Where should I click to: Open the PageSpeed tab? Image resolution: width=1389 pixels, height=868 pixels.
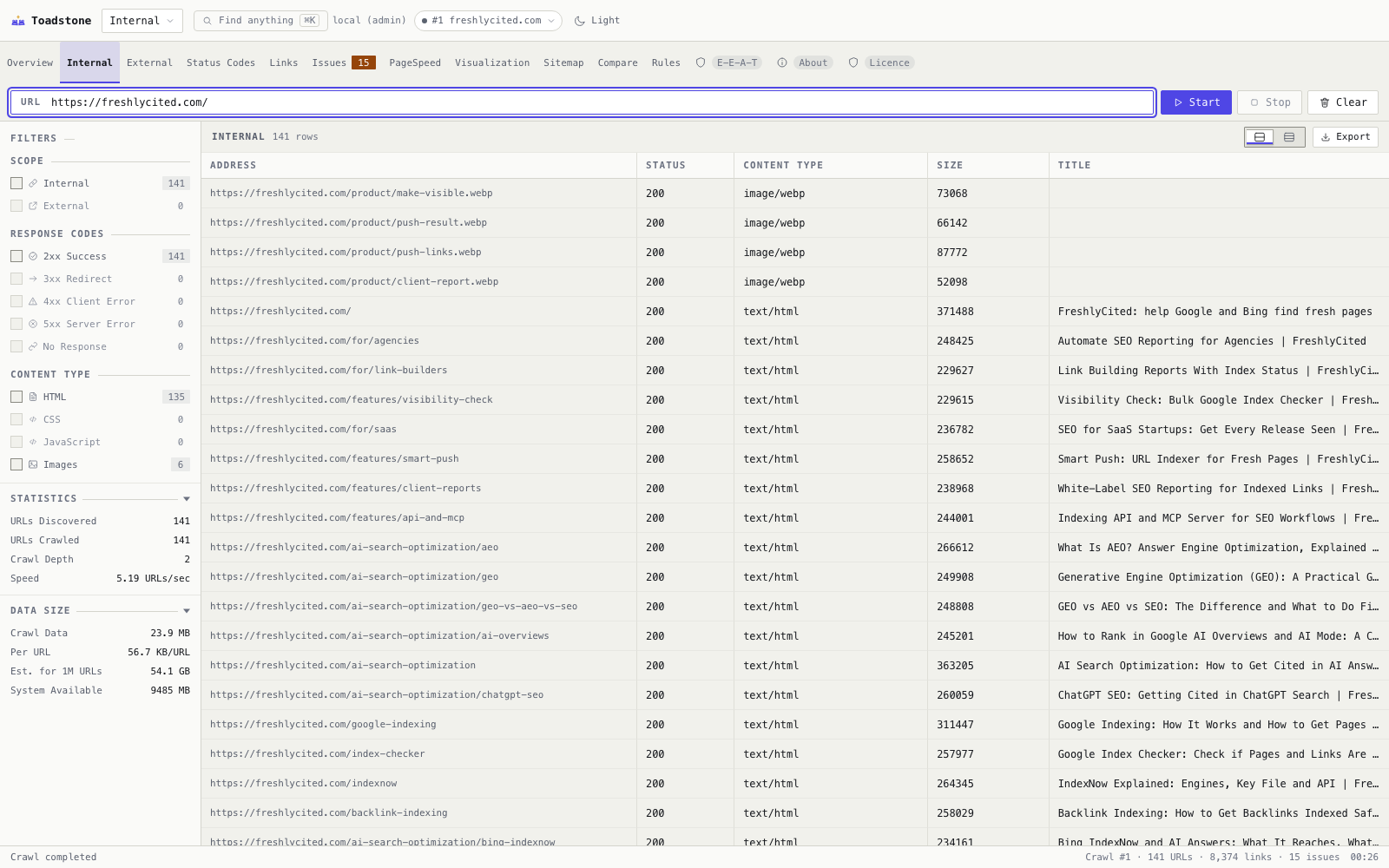[415, 62]
